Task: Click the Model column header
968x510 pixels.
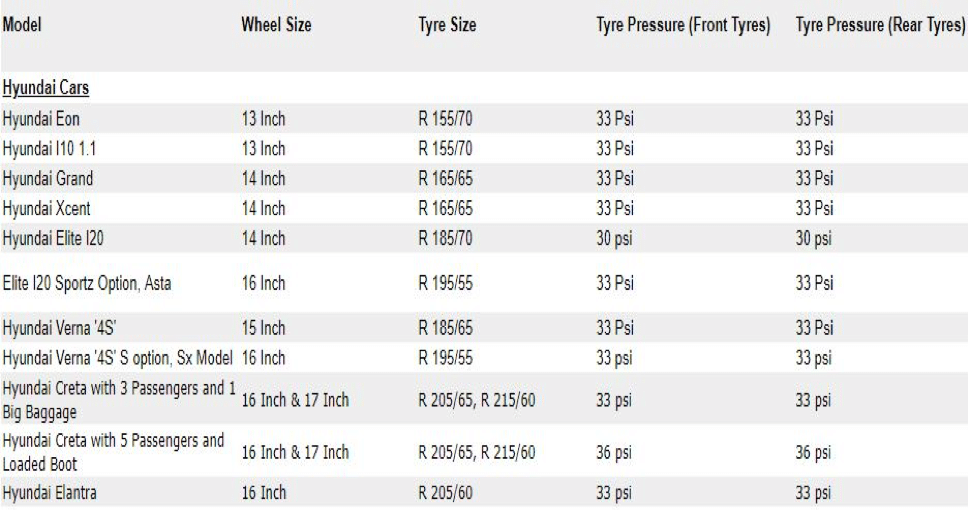Action: coord(23,26)
